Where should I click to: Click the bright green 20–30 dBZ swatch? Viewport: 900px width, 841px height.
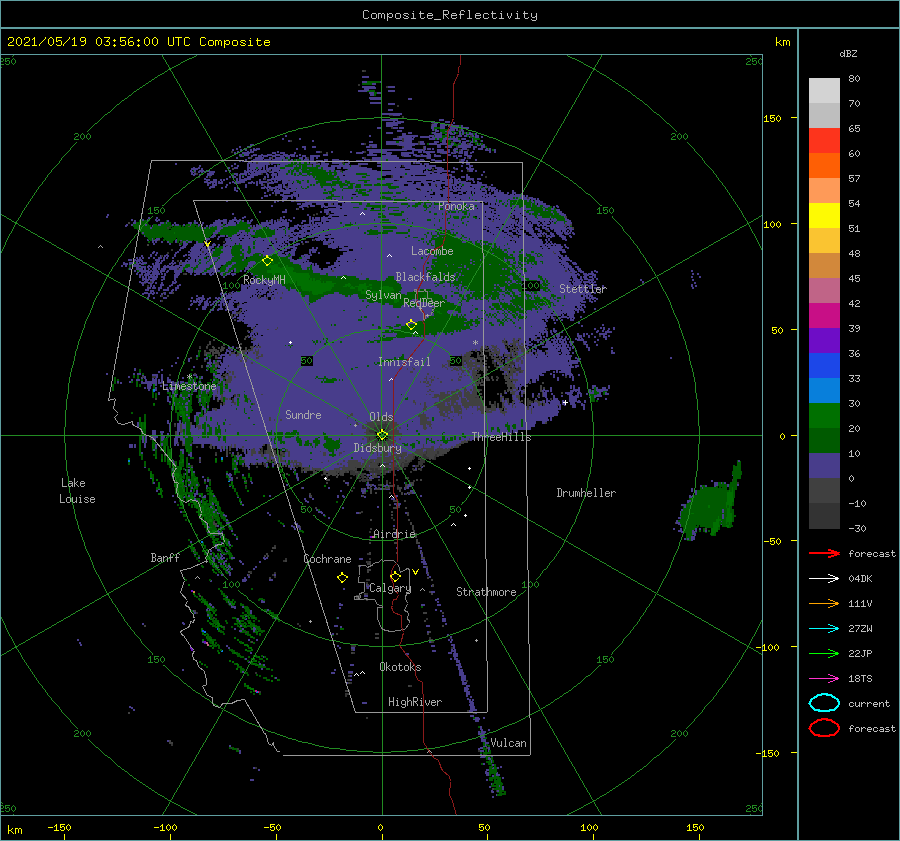point(824,416)
